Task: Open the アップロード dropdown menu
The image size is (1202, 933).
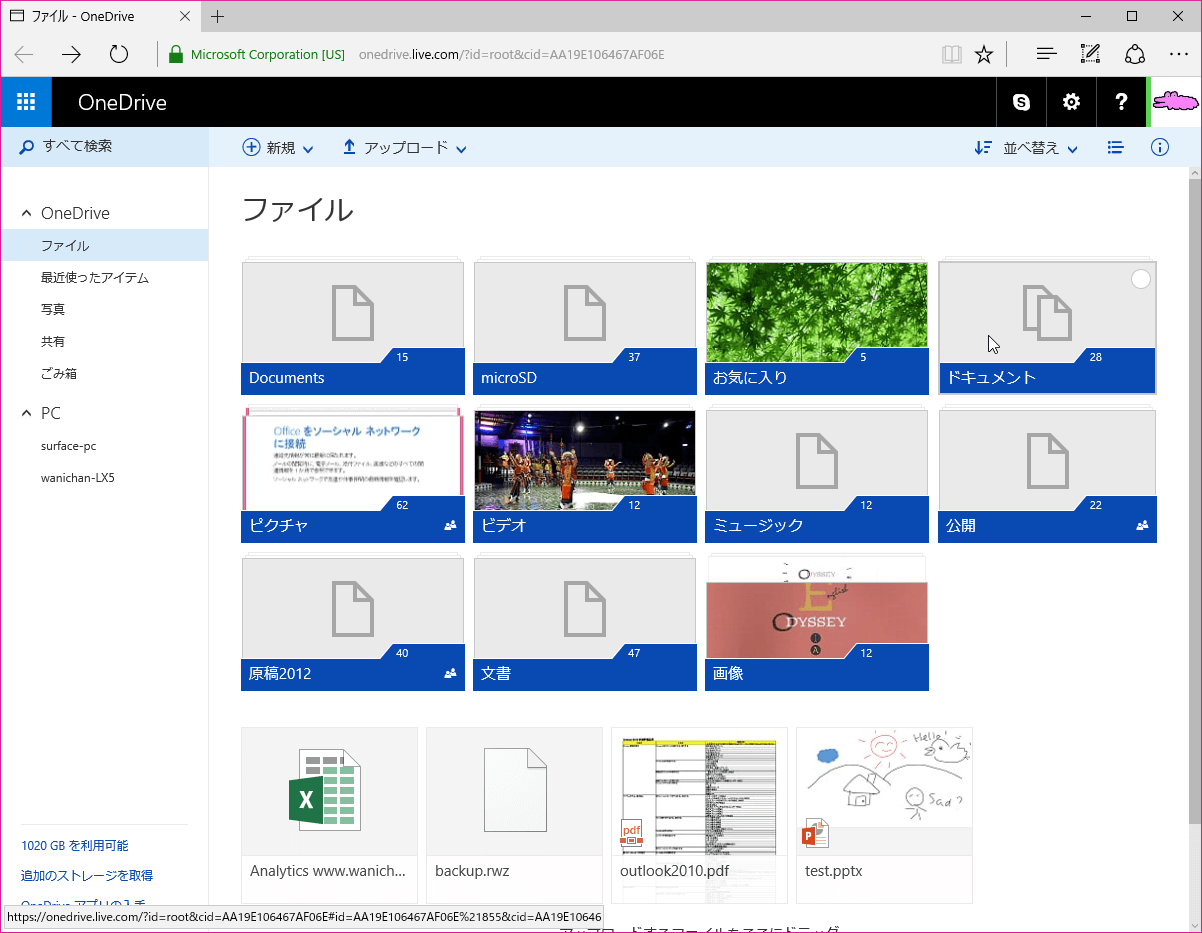Action: click(x=405, y=148)
